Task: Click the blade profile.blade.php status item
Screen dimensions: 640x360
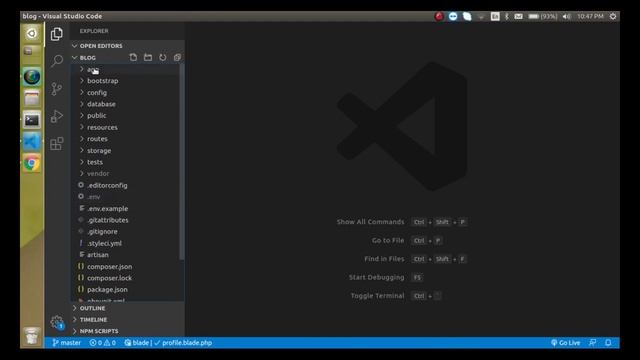Action: point(168,343)
